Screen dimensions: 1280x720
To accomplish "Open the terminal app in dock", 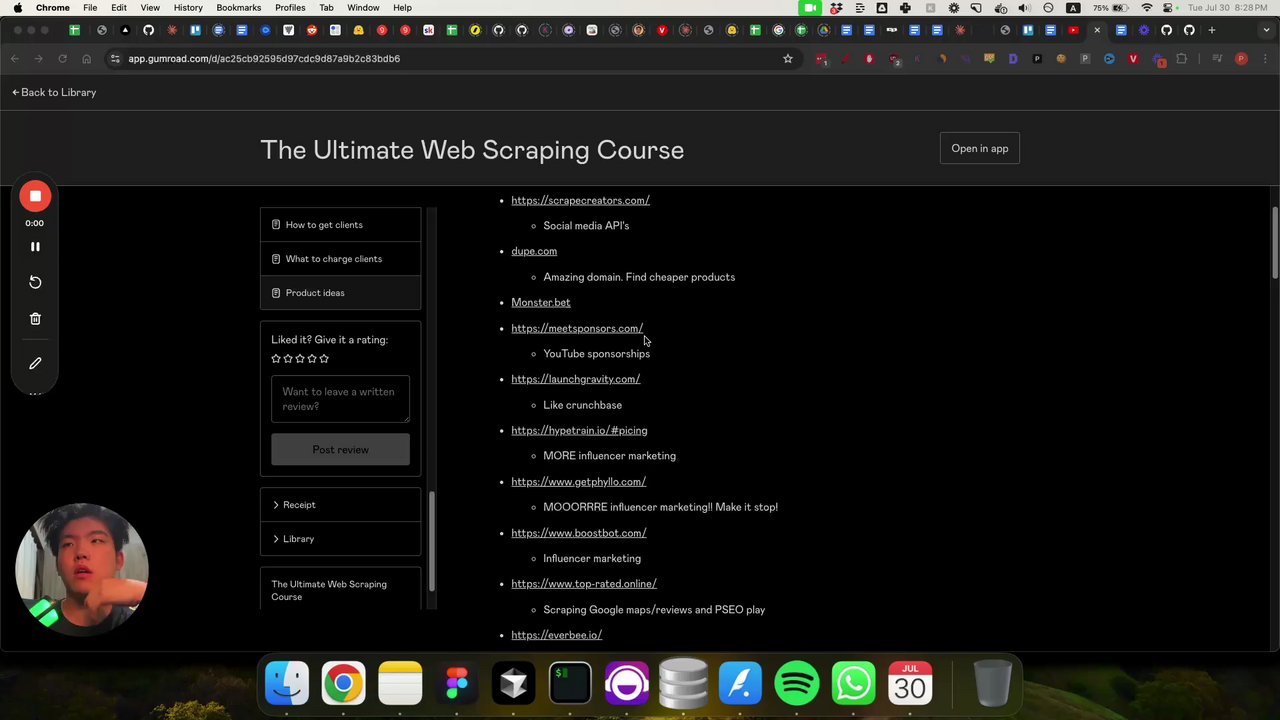I will 570,684.
